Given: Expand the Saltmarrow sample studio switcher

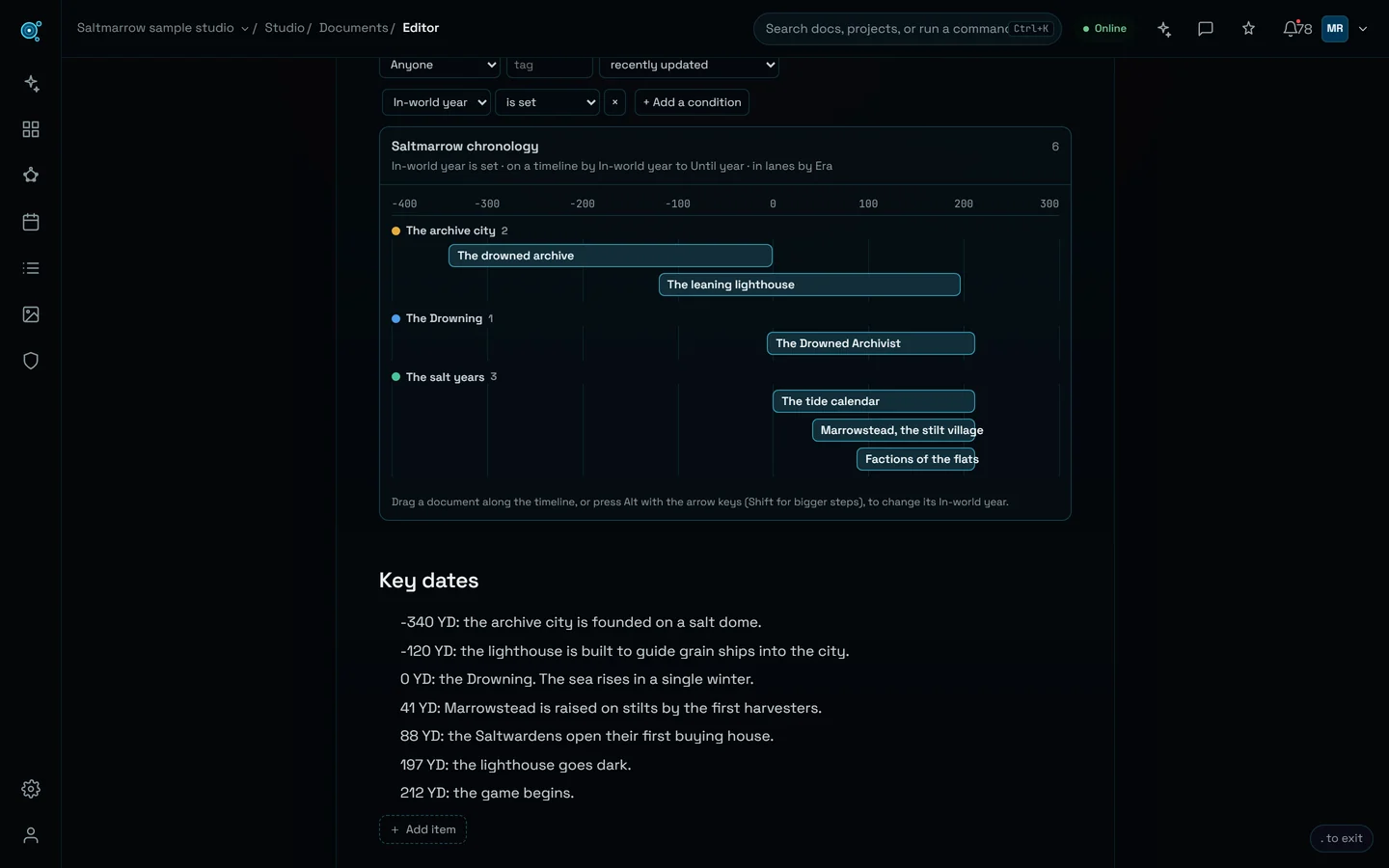Looking at the screenshot, I should coord(163,28).
